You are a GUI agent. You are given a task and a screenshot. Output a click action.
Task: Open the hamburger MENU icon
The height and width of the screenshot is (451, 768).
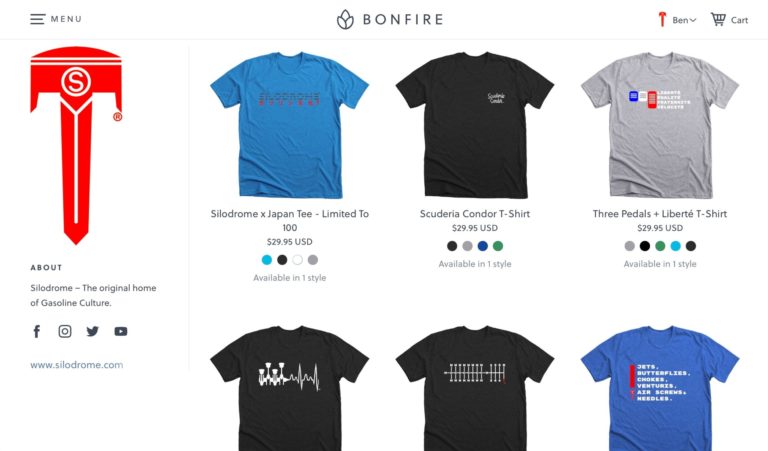coord(38,19)
